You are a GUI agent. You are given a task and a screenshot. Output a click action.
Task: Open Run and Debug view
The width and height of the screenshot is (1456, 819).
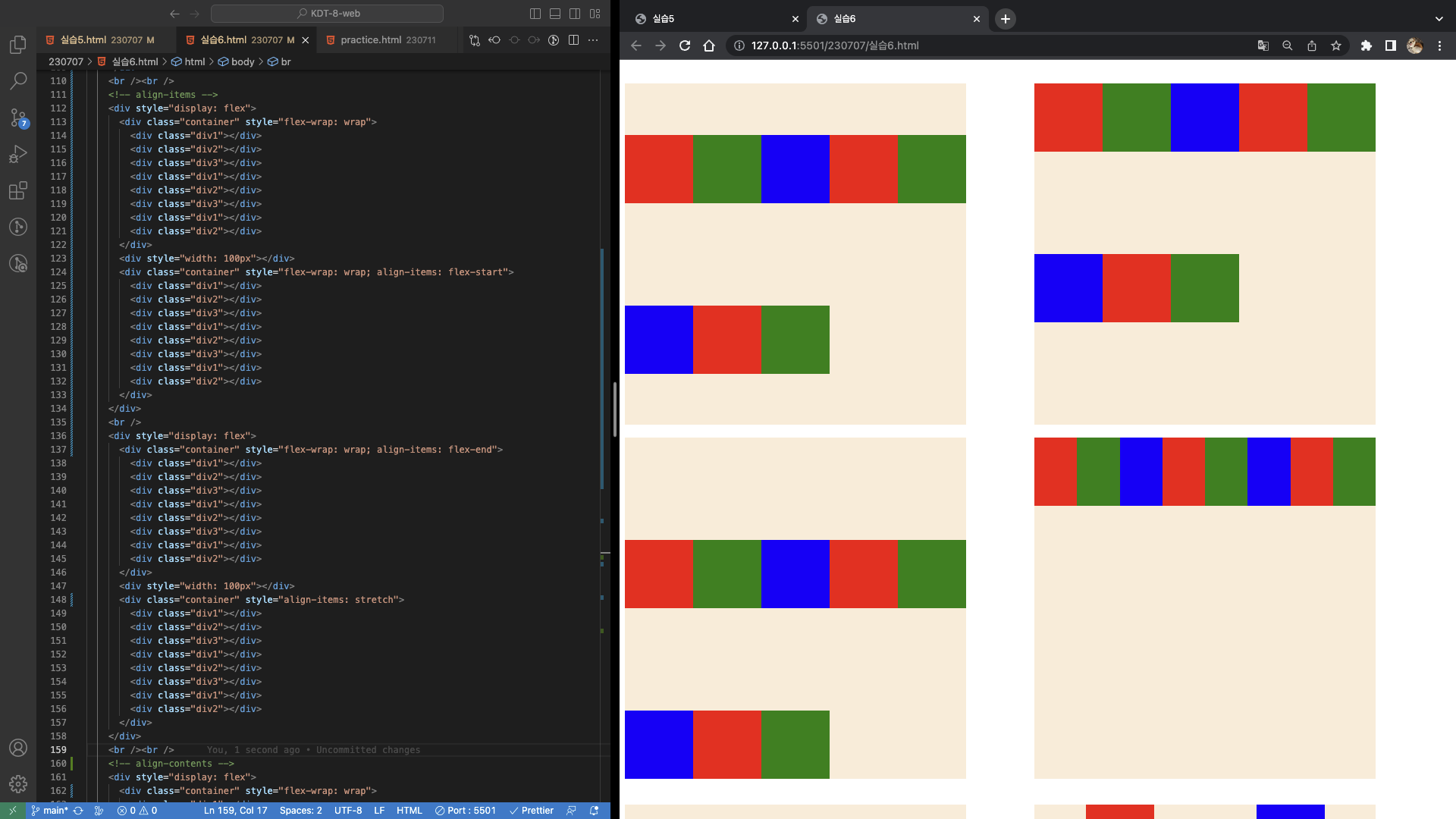pyautogui.click(x=18, y=154)
